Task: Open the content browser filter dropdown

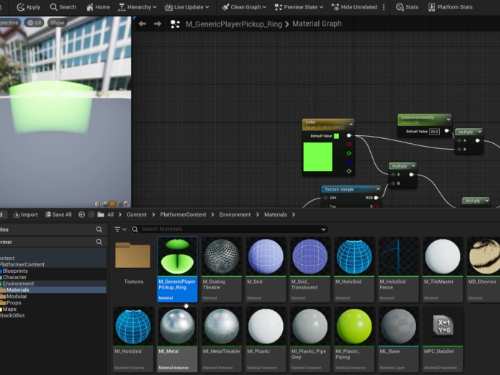Action: click(120, 229)
